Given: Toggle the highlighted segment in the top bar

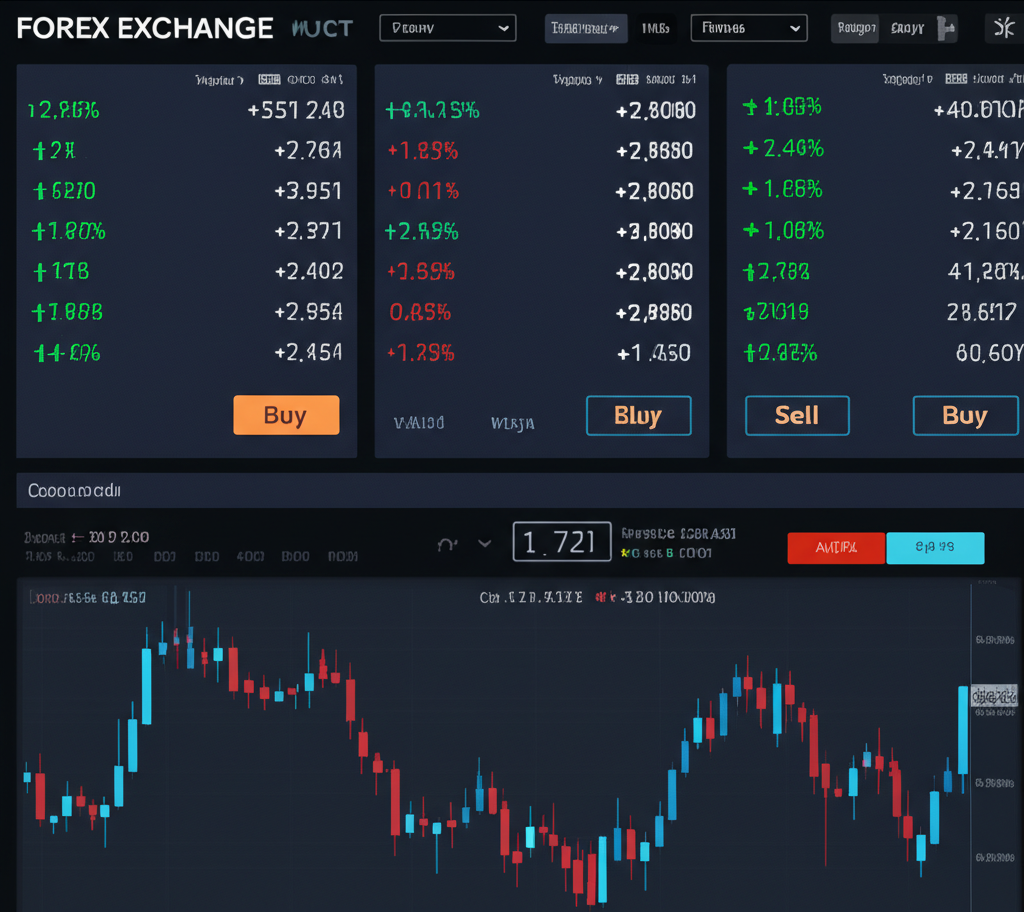Looking at the screenshot, I should [x=586, y=28].
